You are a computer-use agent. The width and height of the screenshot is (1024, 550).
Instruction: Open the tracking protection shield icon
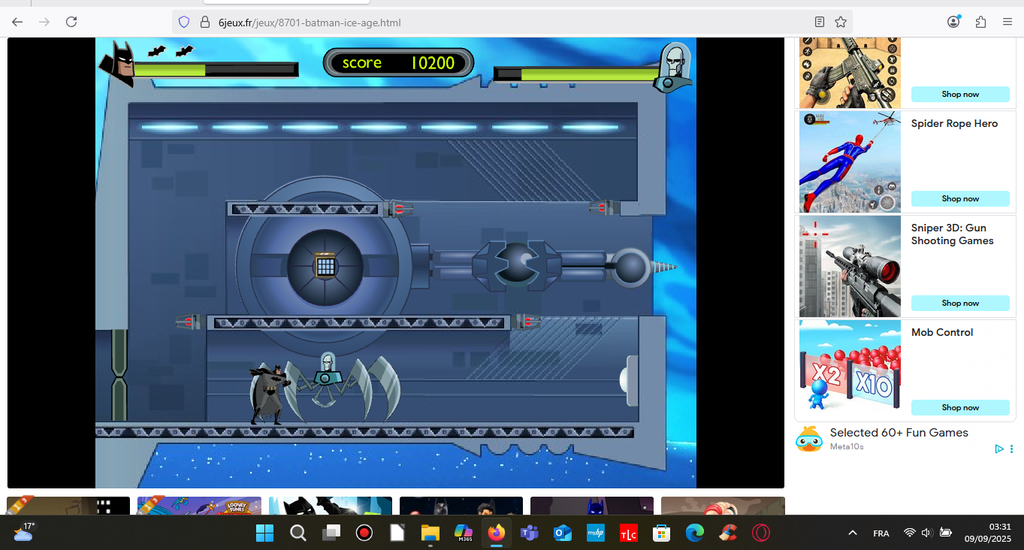[x=183, y=21]
